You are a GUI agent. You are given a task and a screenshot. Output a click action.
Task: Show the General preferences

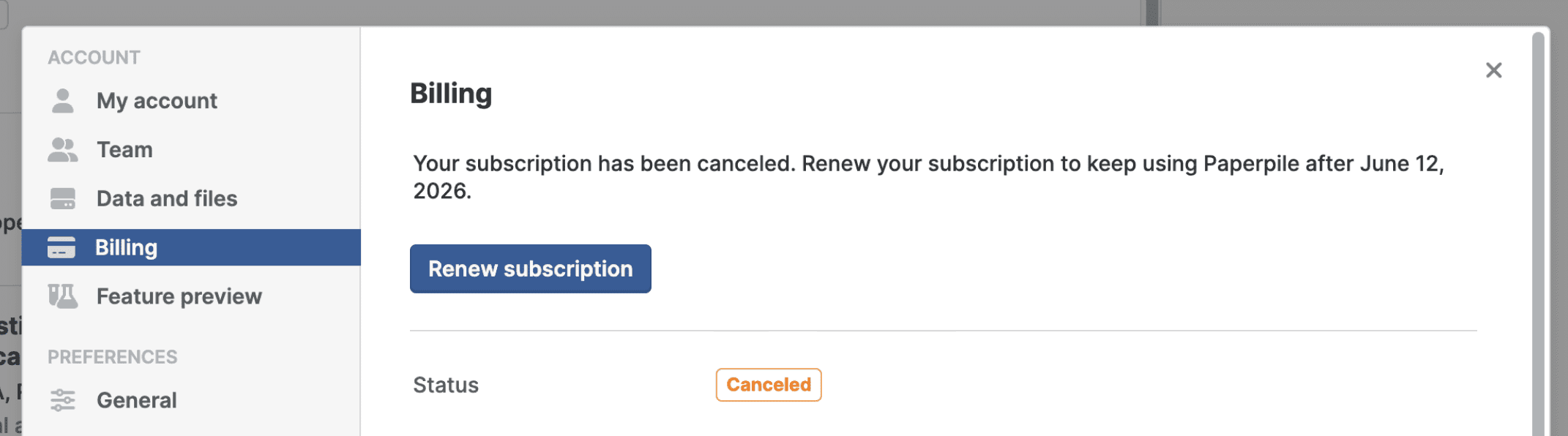tap(137, 400)
